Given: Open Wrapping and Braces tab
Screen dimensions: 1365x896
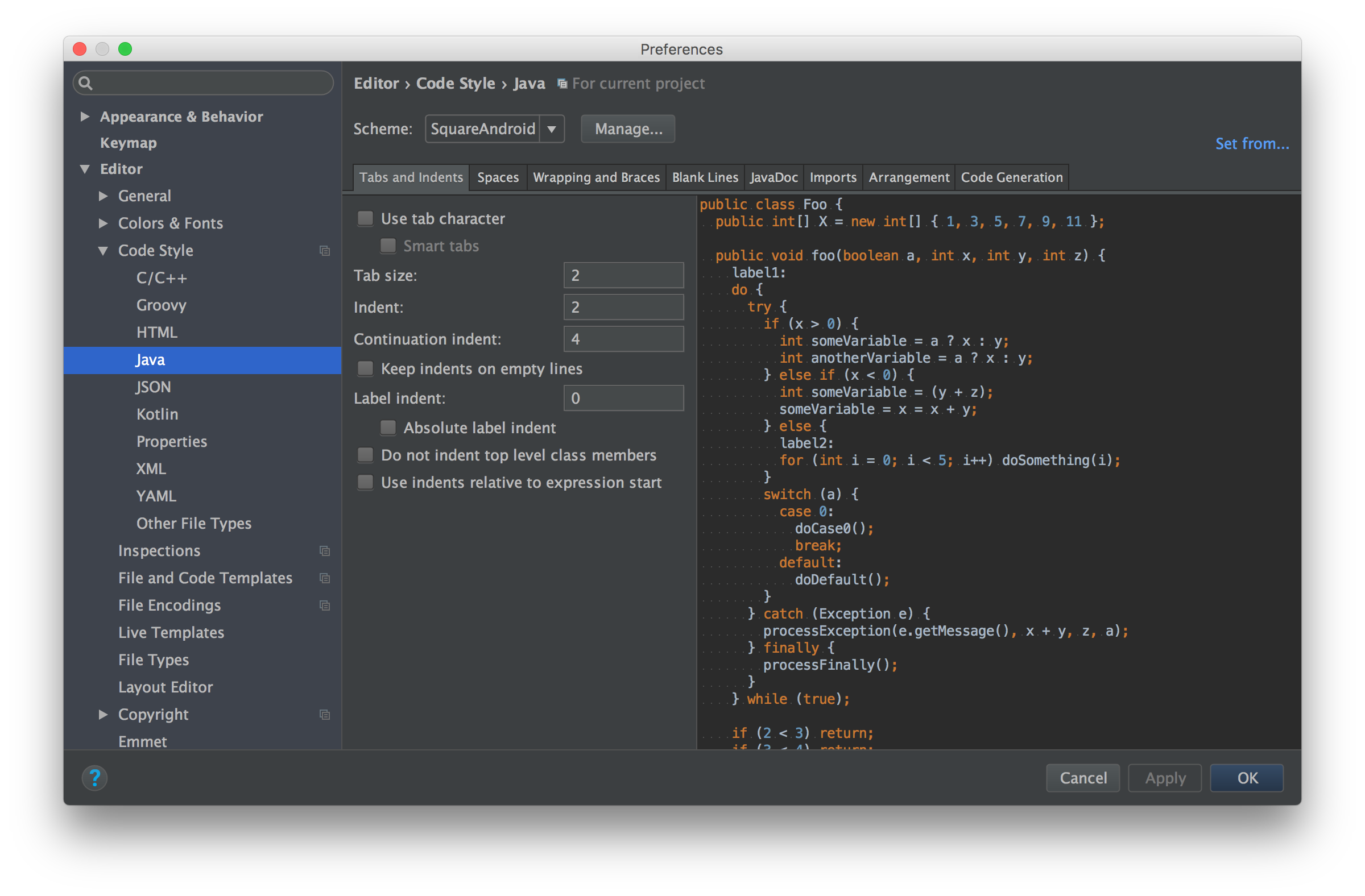Looking at the screenshot, I should click(596, 178).
